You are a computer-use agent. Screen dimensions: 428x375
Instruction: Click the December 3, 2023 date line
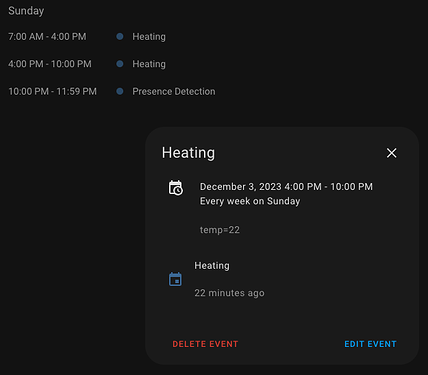pyautogui.click(x=286, y=187)
